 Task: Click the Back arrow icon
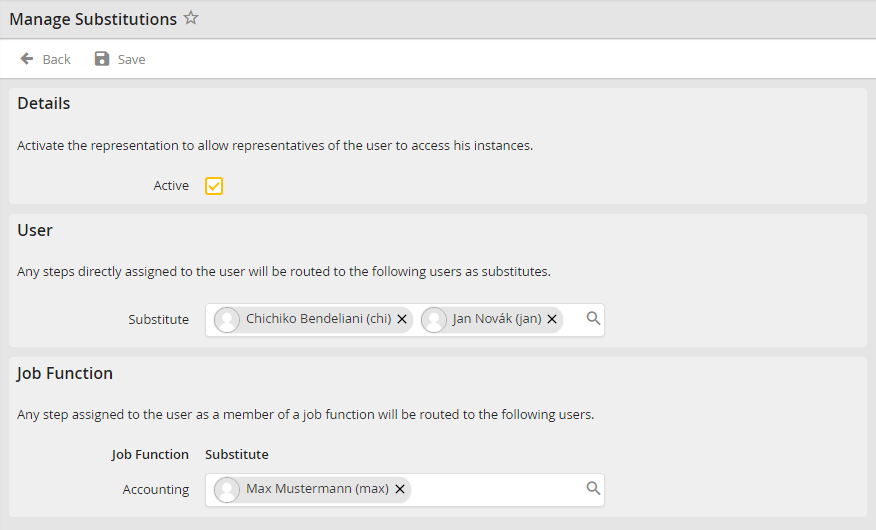coord(27,59)
